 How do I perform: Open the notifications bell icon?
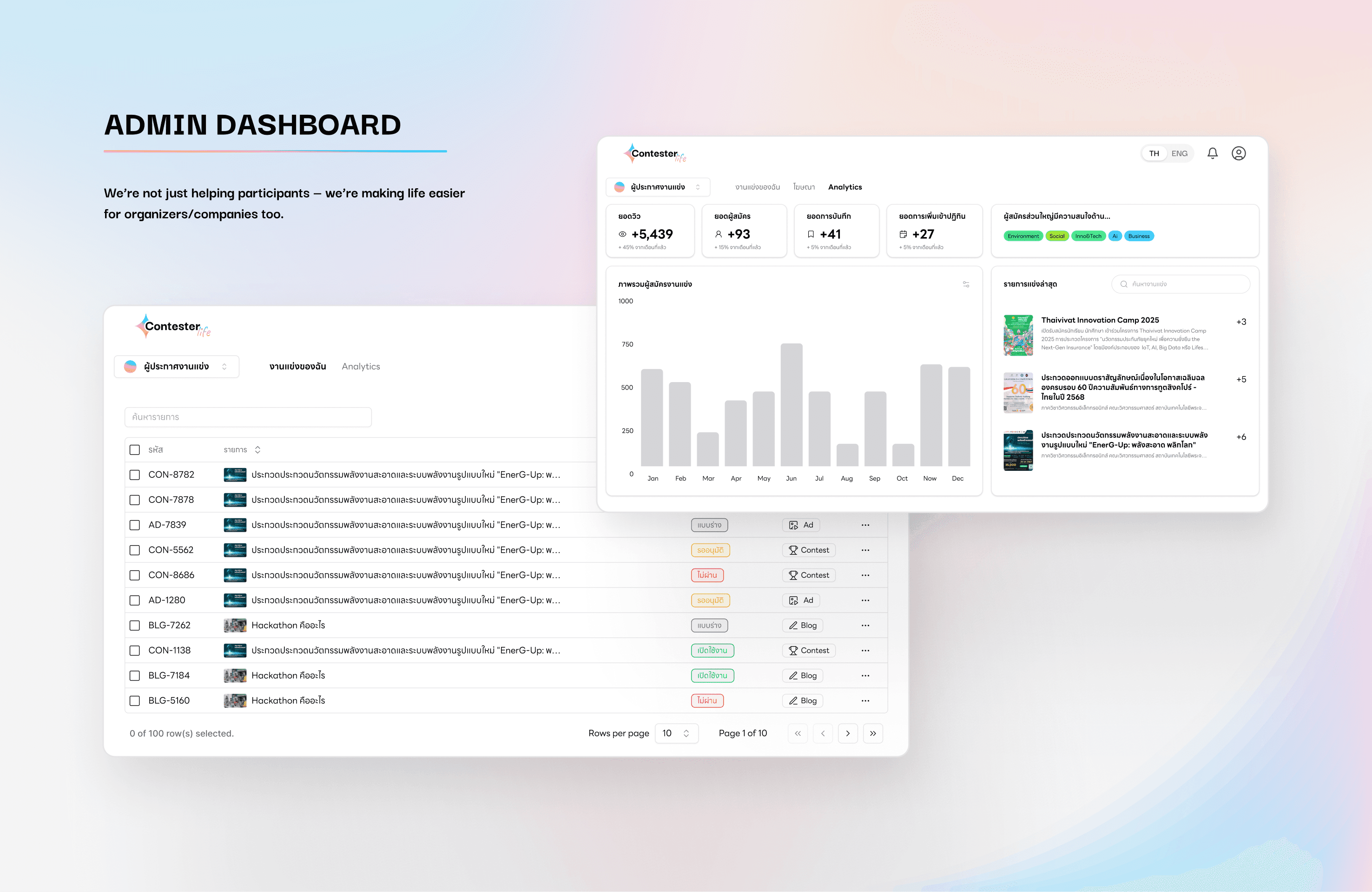click(1212, 153)
